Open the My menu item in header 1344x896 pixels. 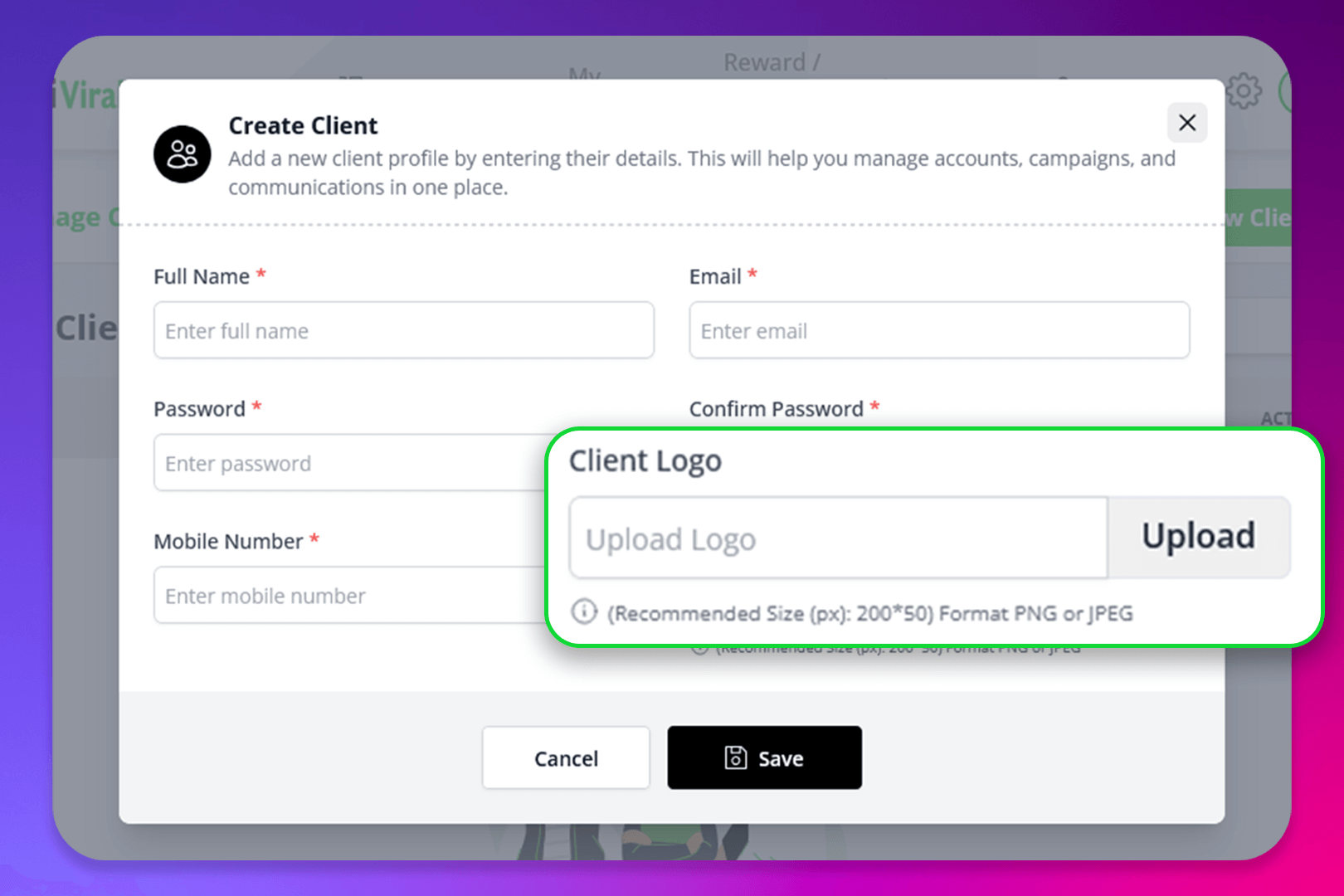click(584, 75)
